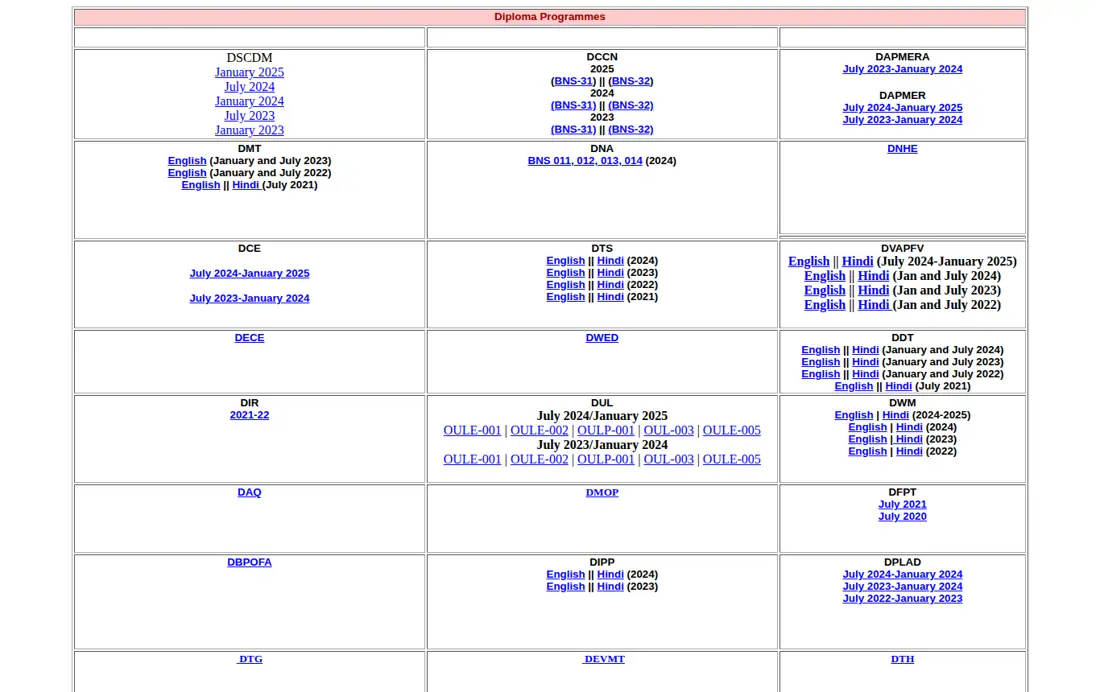Screen dimensions: 1100x692
Task: Open DPLAD July 2024-January 2024 link
Action: 902,574
